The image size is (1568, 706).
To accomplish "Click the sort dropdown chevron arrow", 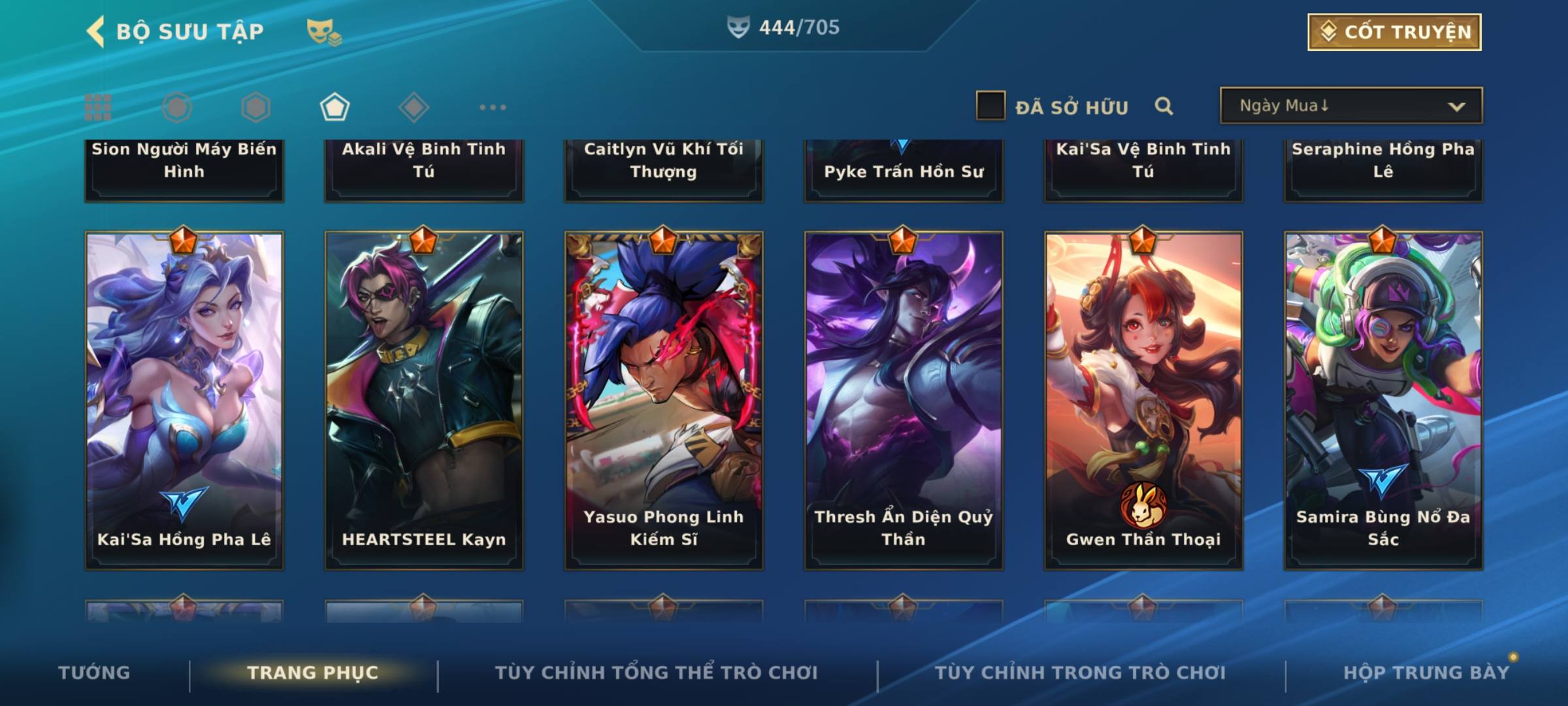I will [x=1456, y=107].
